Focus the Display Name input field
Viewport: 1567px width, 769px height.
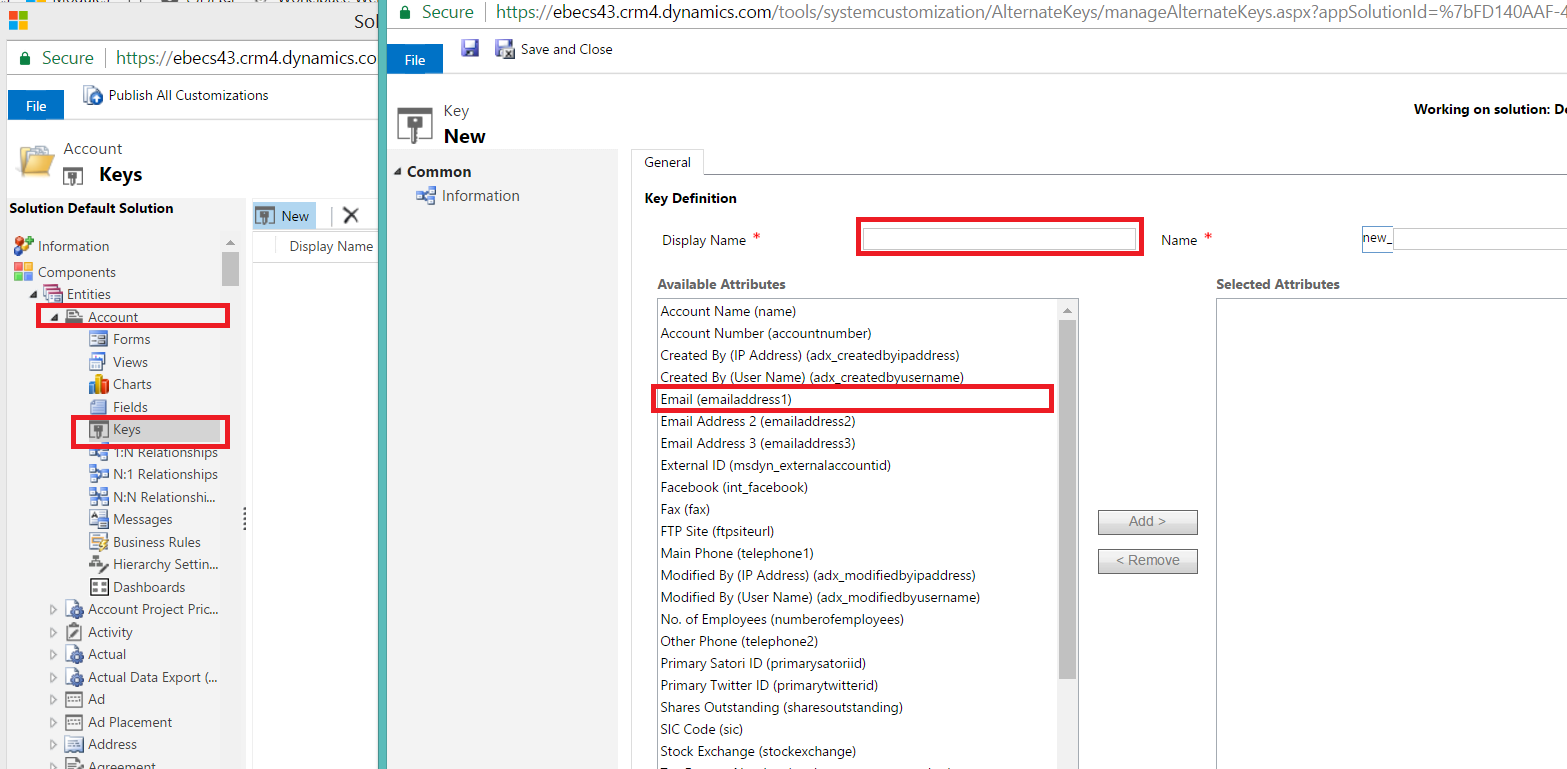1000,239
